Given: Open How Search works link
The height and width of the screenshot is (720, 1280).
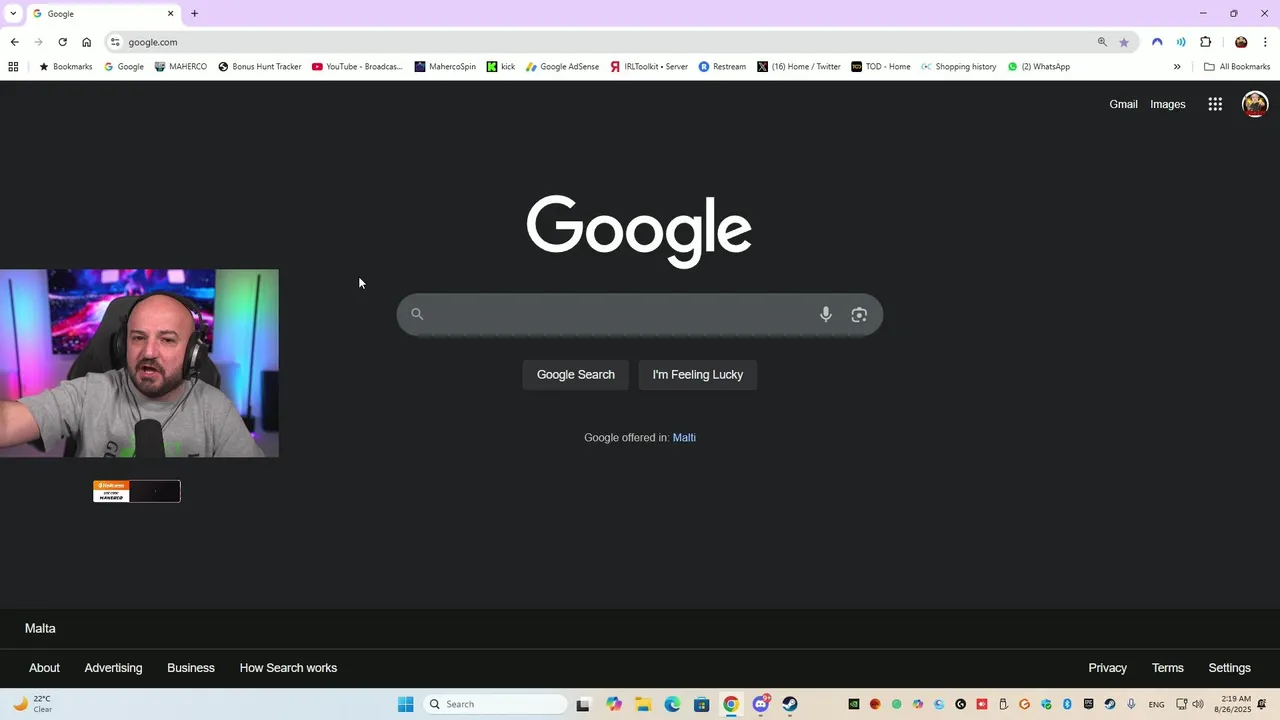Looking at the screenshot, I should pyautogui.click(x=288, y=668).
